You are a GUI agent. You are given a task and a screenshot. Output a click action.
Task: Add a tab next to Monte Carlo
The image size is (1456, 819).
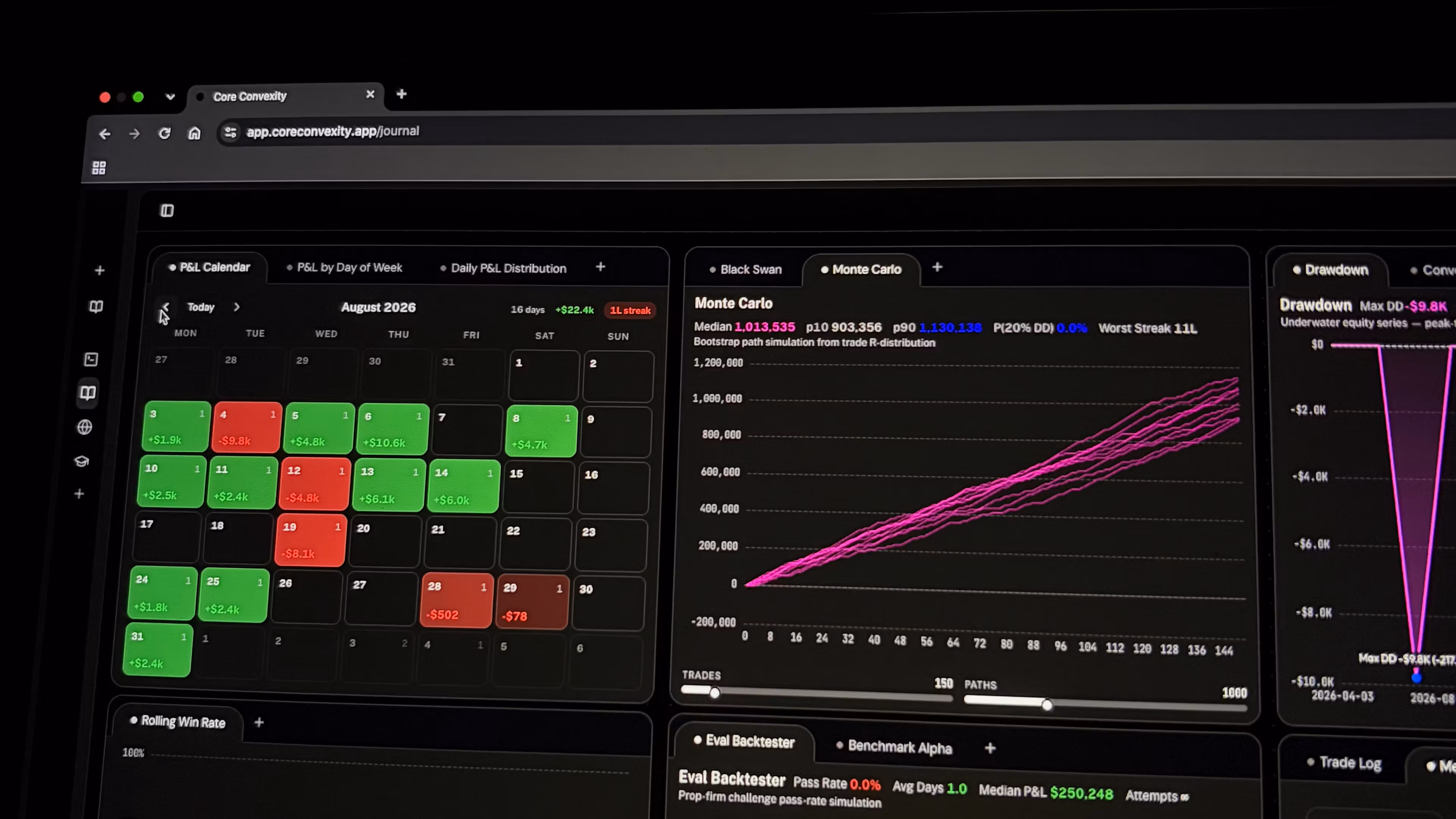tap(937, 267)
